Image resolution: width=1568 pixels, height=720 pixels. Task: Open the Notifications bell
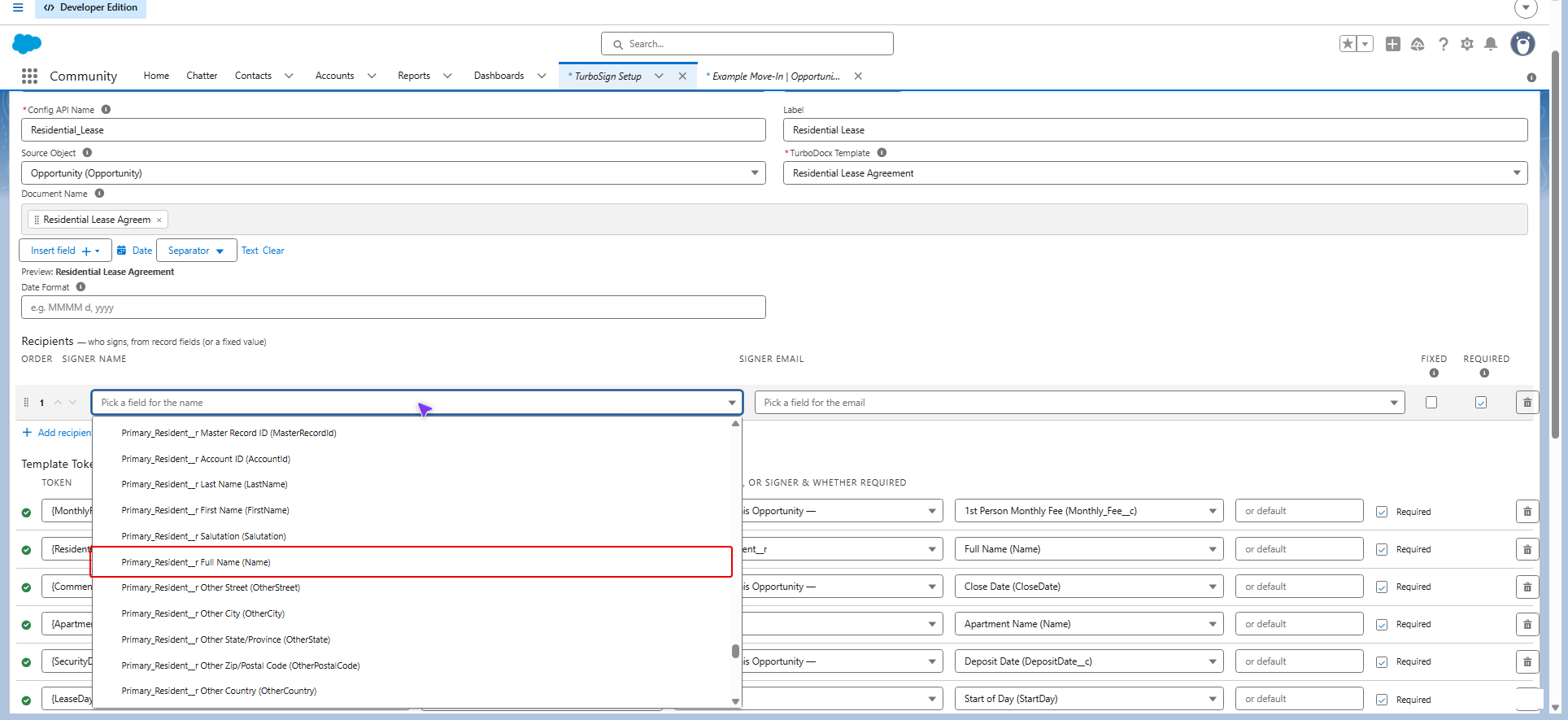[x=1491, y=44]
